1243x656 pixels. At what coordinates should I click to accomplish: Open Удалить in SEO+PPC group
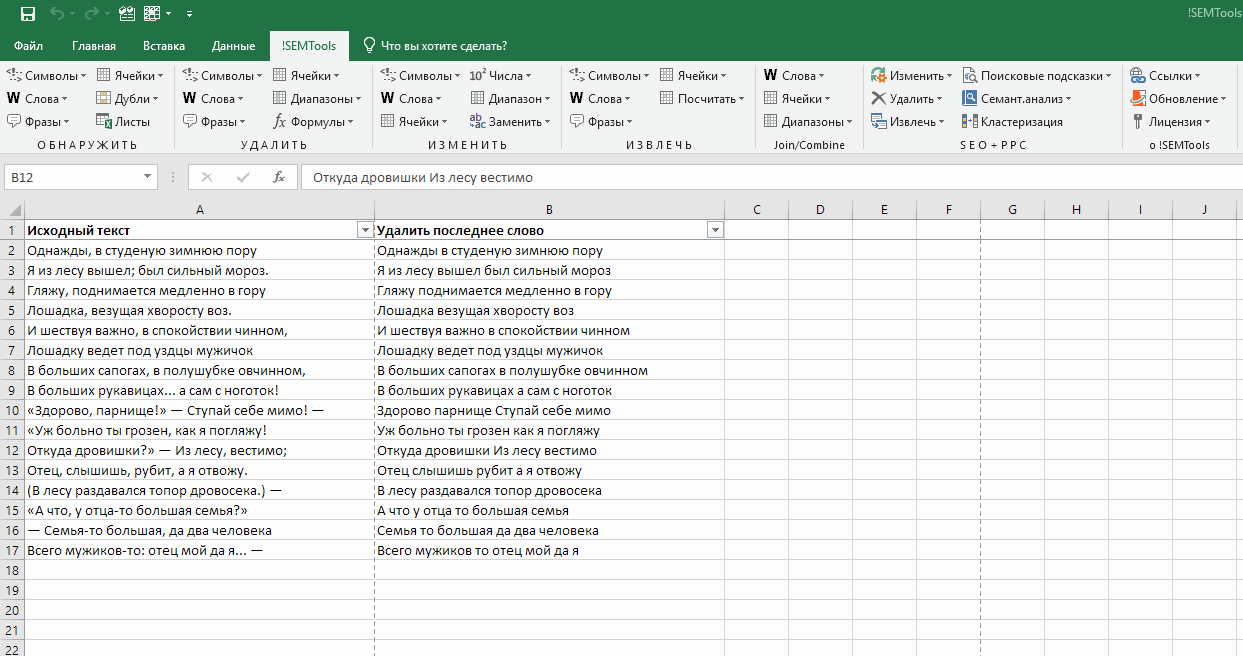pyautogui.click(x=907, y=98)
